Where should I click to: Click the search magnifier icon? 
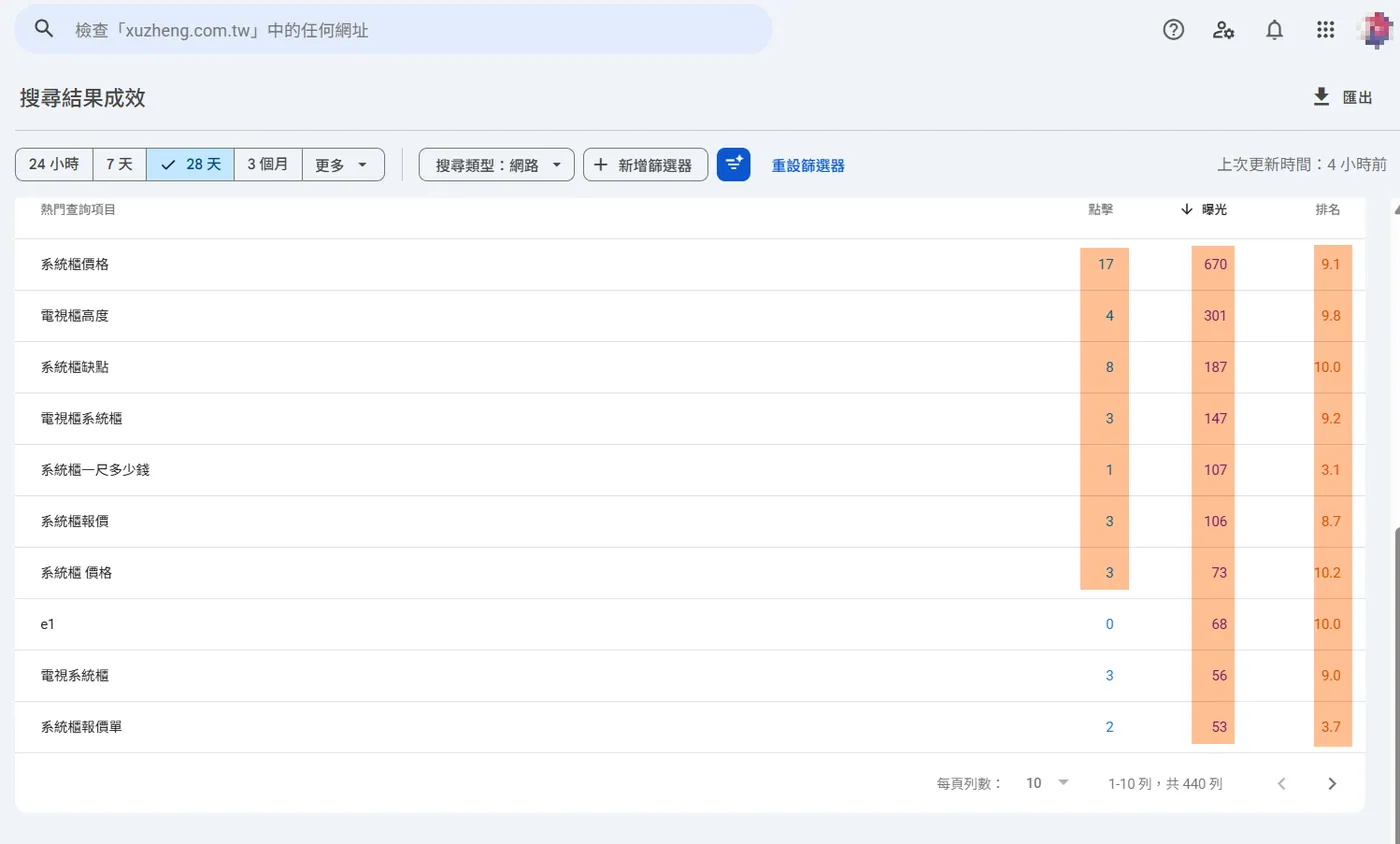43,29
